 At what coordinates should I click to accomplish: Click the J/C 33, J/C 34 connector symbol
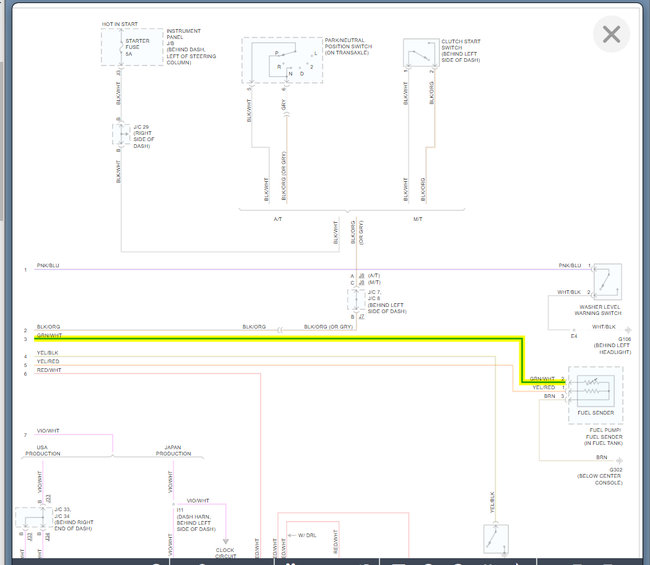(x=34, y=518)
